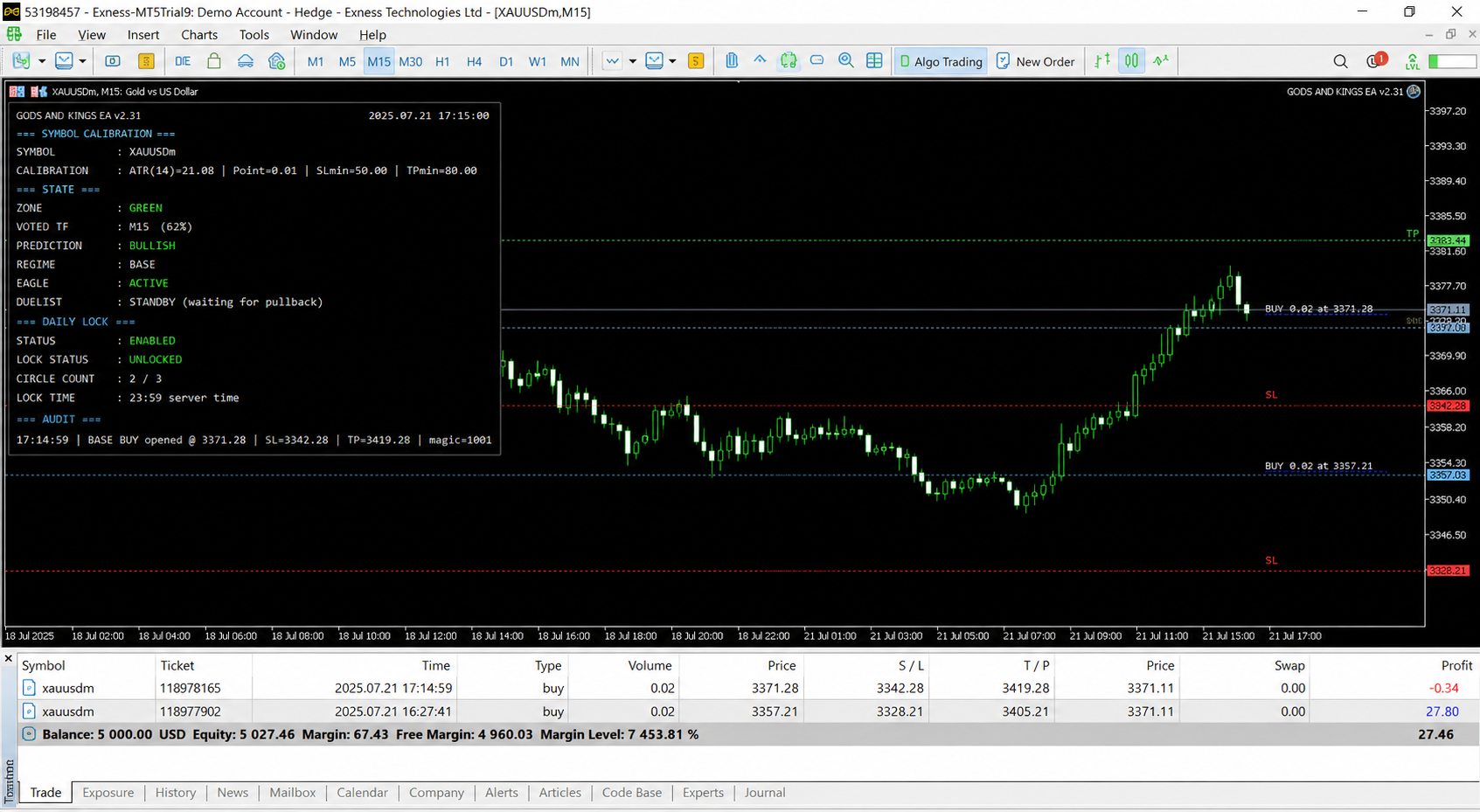Click the tile windows grid icon
Screen dimensions: 1480x812
(874, 61)
